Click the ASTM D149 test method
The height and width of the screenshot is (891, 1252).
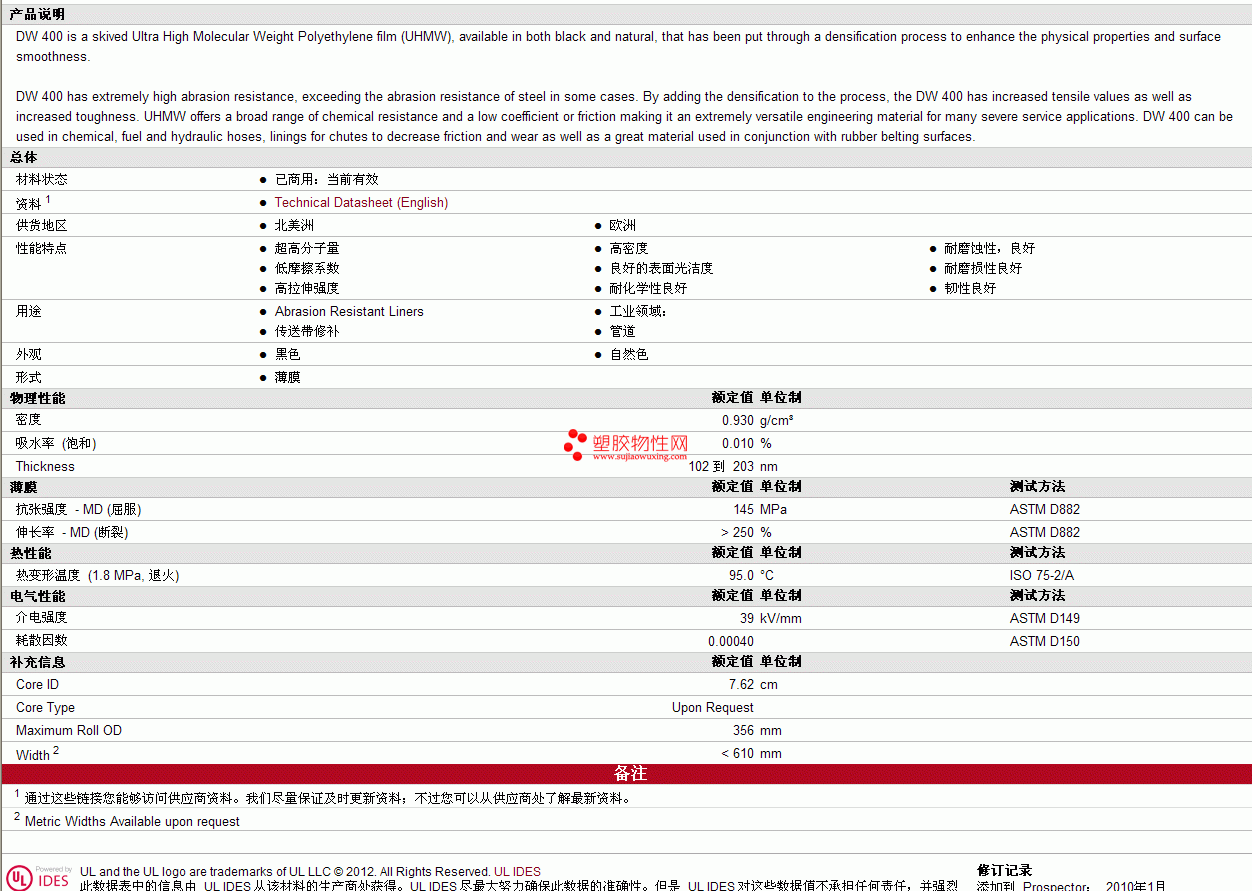[x=1045, y=618]
